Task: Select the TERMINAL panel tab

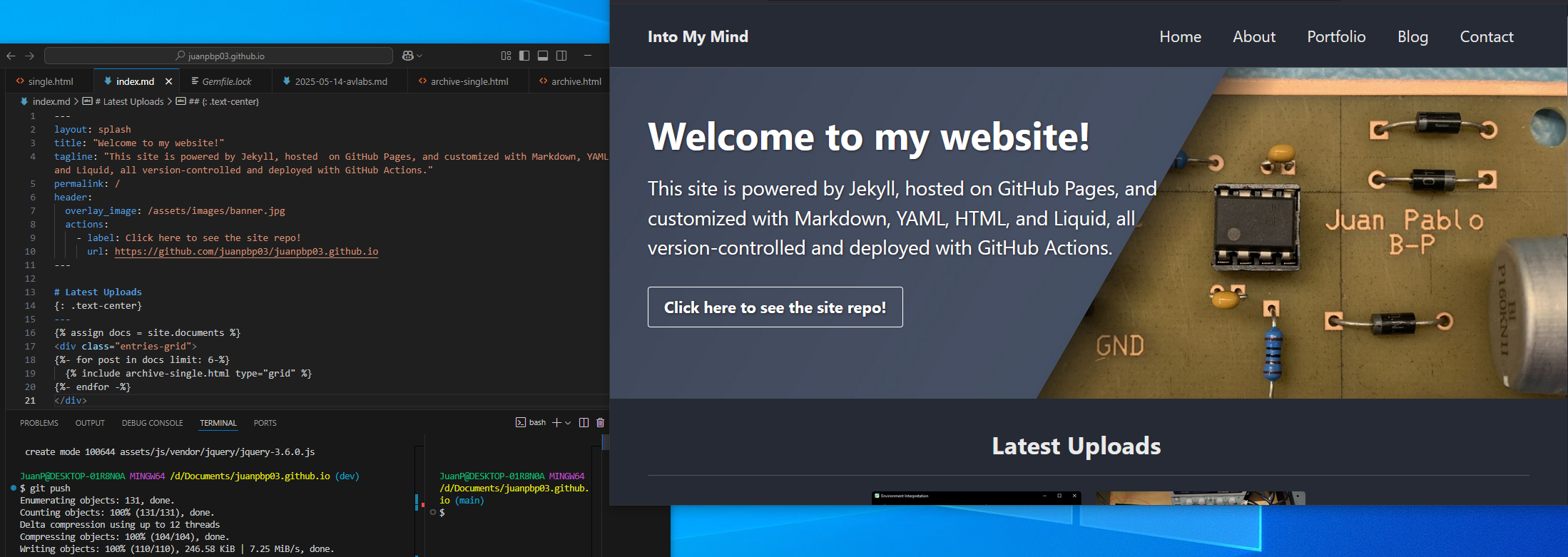Action: click(x=218, y=423)
